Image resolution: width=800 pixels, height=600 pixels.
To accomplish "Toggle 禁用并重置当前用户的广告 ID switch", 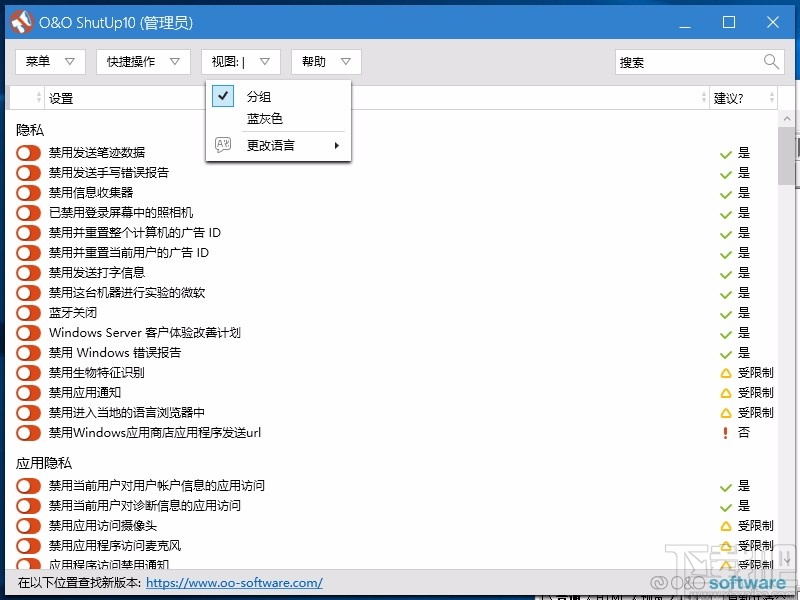I will click(x=28, y=253).
